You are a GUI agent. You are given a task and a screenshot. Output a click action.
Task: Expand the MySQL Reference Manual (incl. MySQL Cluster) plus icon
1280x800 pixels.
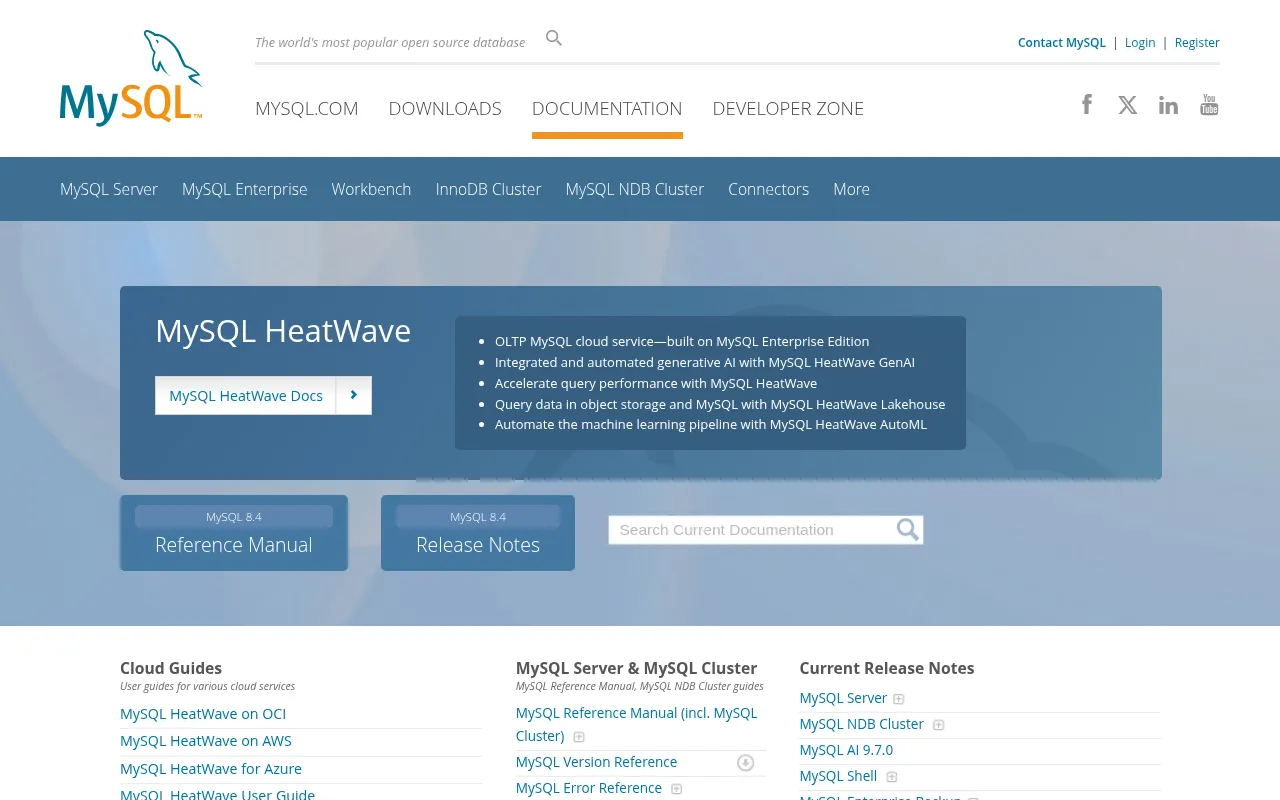[x=579, y=737]
